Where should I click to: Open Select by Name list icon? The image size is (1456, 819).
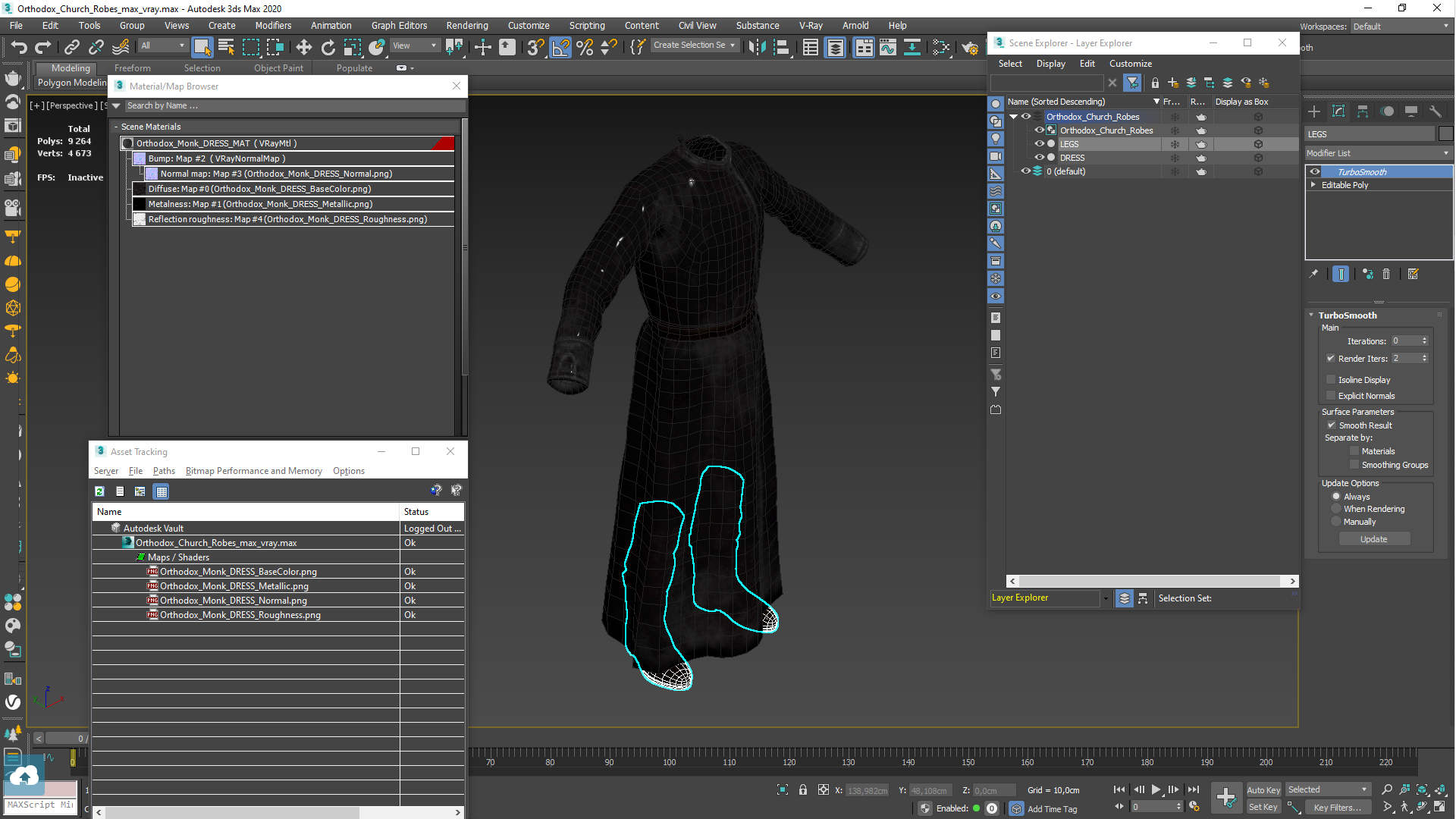[226, 48]
